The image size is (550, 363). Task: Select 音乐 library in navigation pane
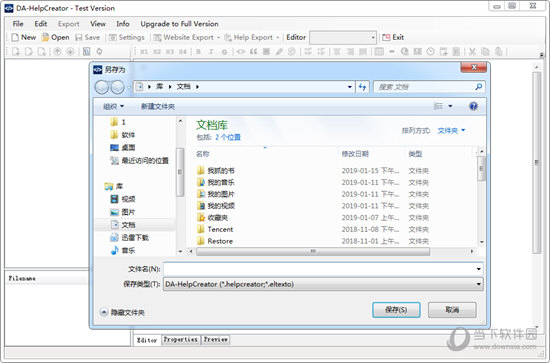tap(123, 250)
